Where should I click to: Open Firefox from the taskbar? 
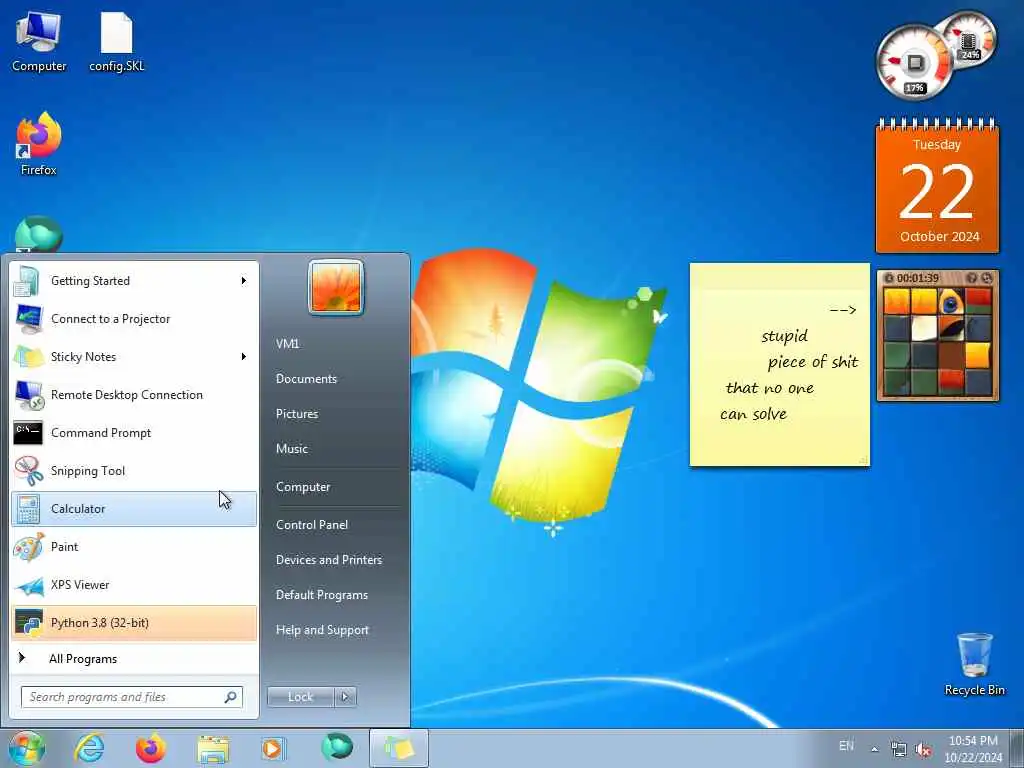(151, 748)
